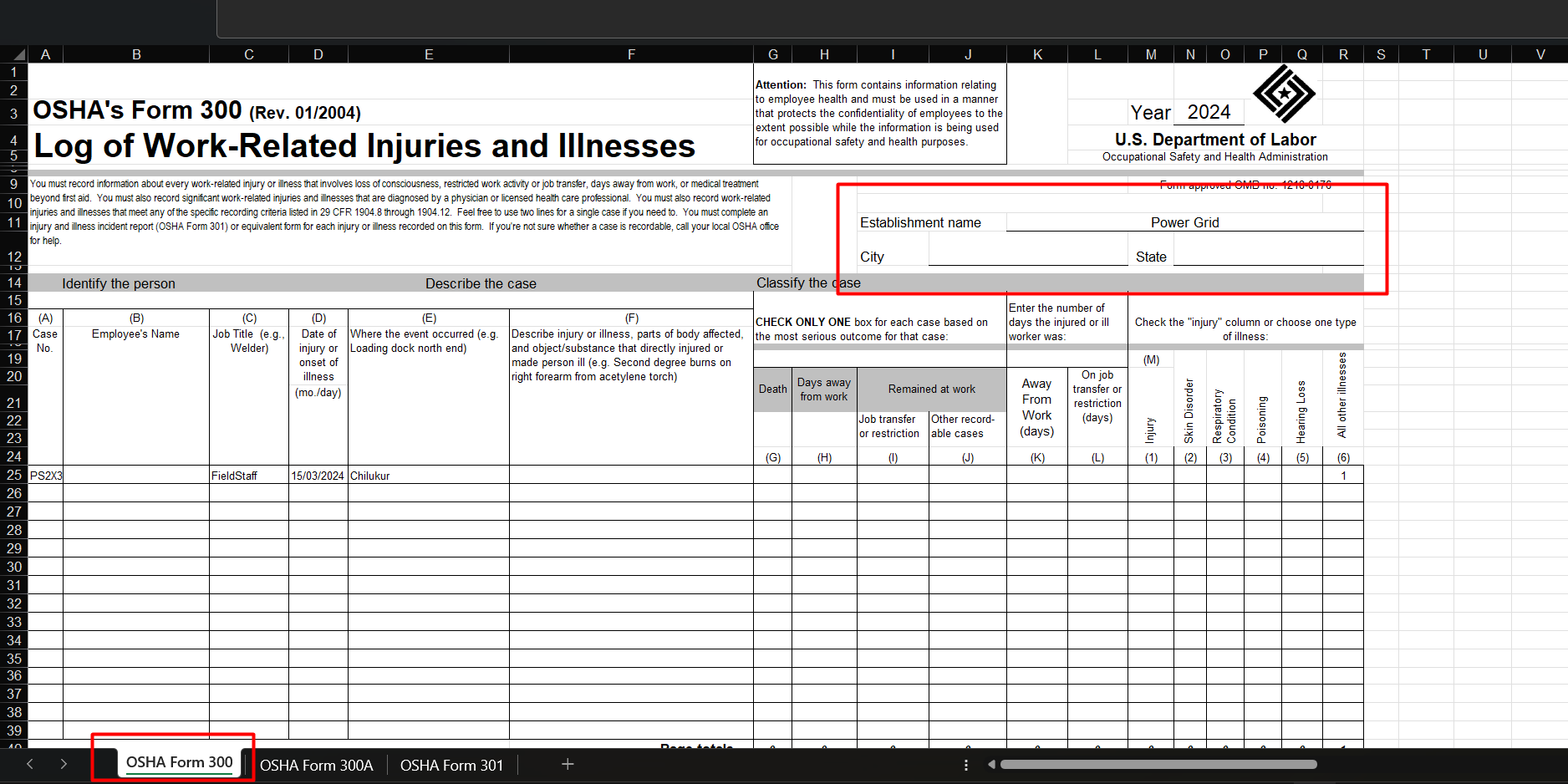Screen dimensions: 1568x784
Task: Switch to OSHA Form 300A tab
Action: (x=316, y=765)
